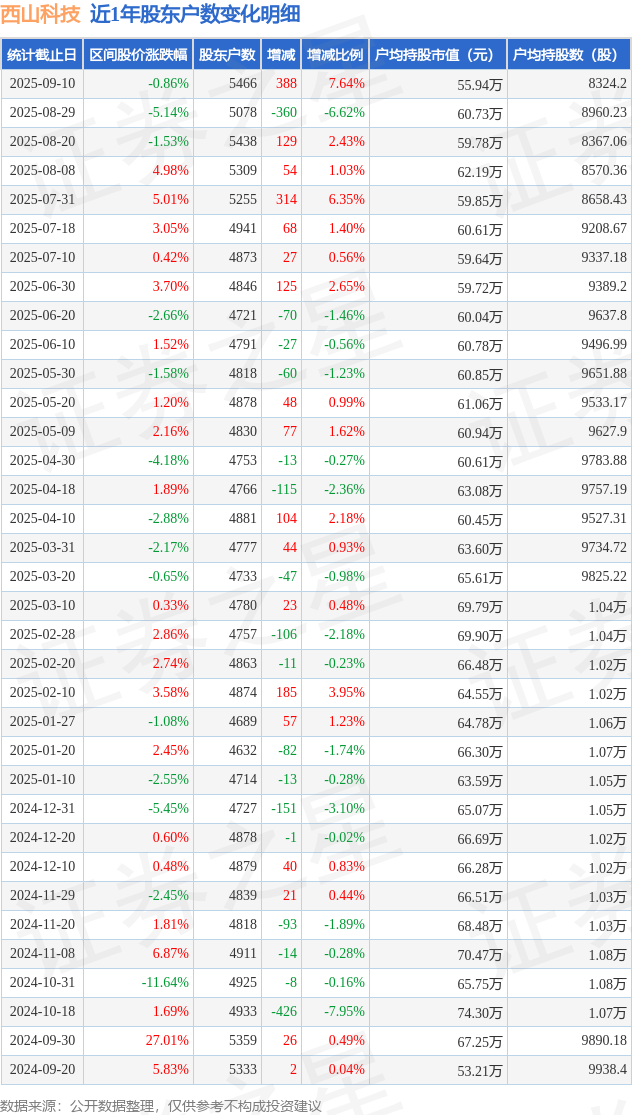632x1115 pixels.
Task: Select the -426 shareholder decrease cell
Action: point(284,1012)
